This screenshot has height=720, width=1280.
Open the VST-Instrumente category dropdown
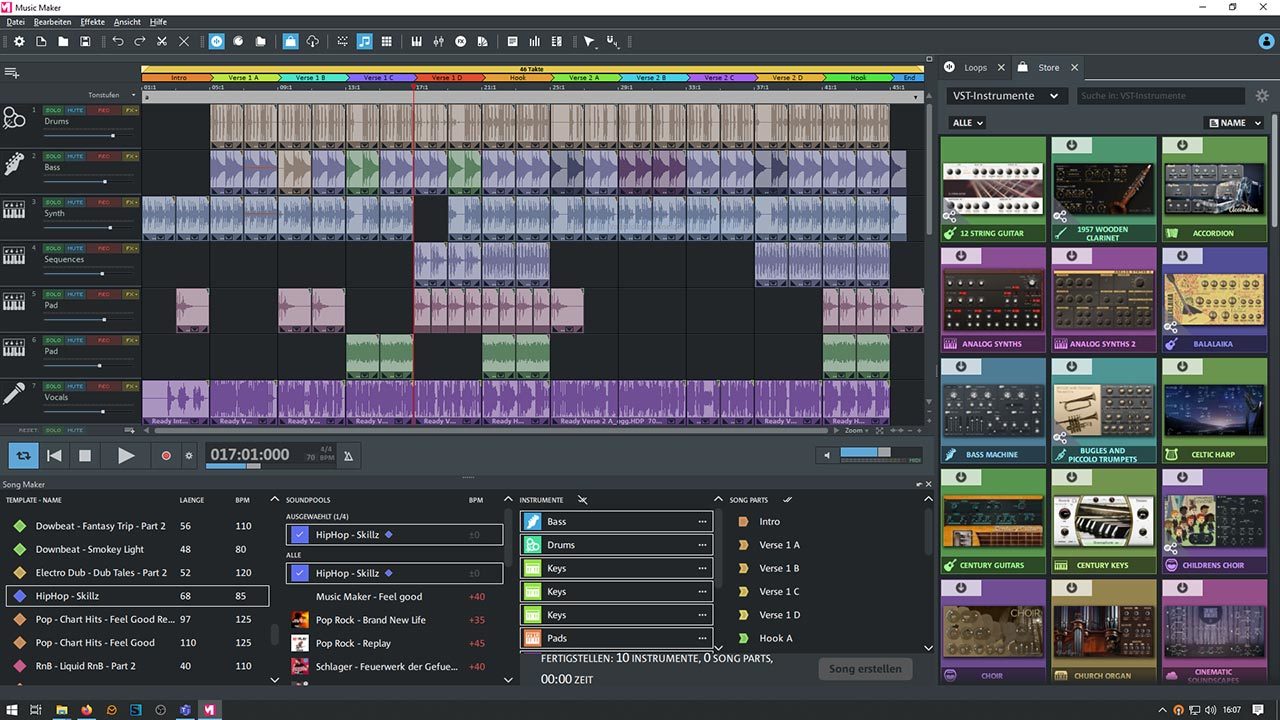click(1003, 96)
